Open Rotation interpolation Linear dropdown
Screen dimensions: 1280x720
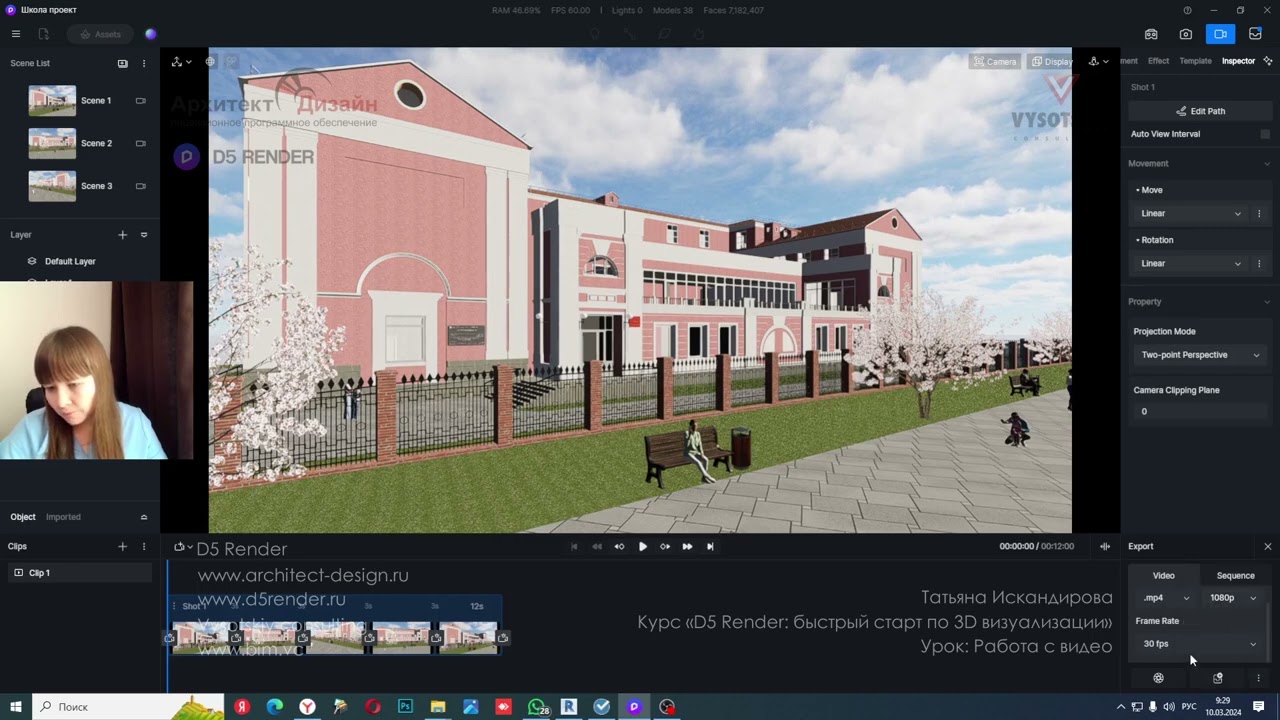tap(1191, 264)
